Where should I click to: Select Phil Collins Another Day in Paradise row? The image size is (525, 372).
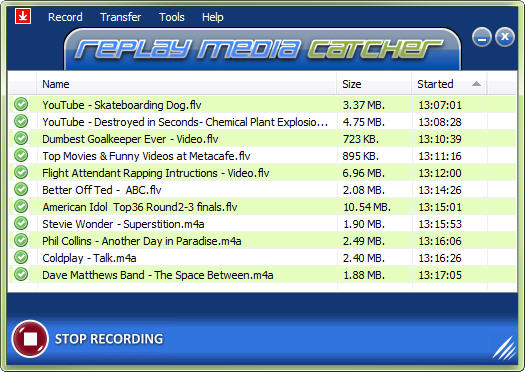point(262,241)
